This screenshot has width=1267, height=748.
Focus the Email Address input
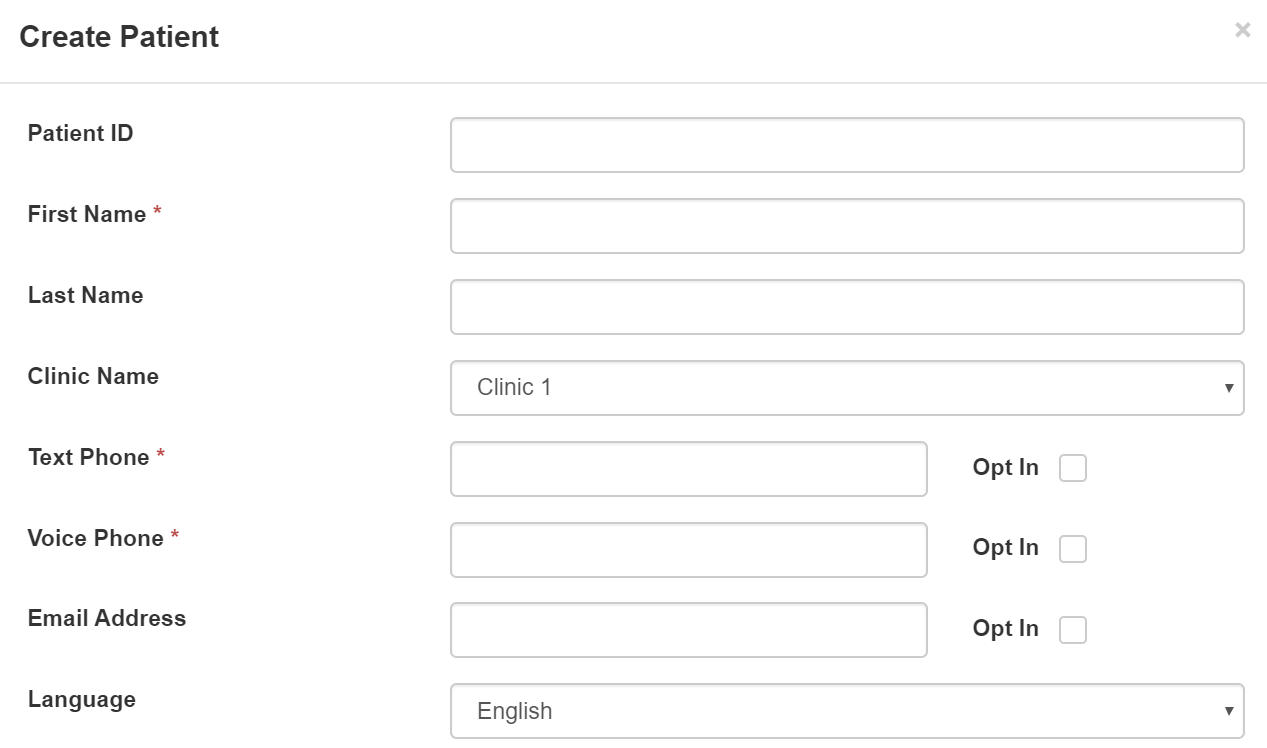pyautogui.click(x=688, y=630)
